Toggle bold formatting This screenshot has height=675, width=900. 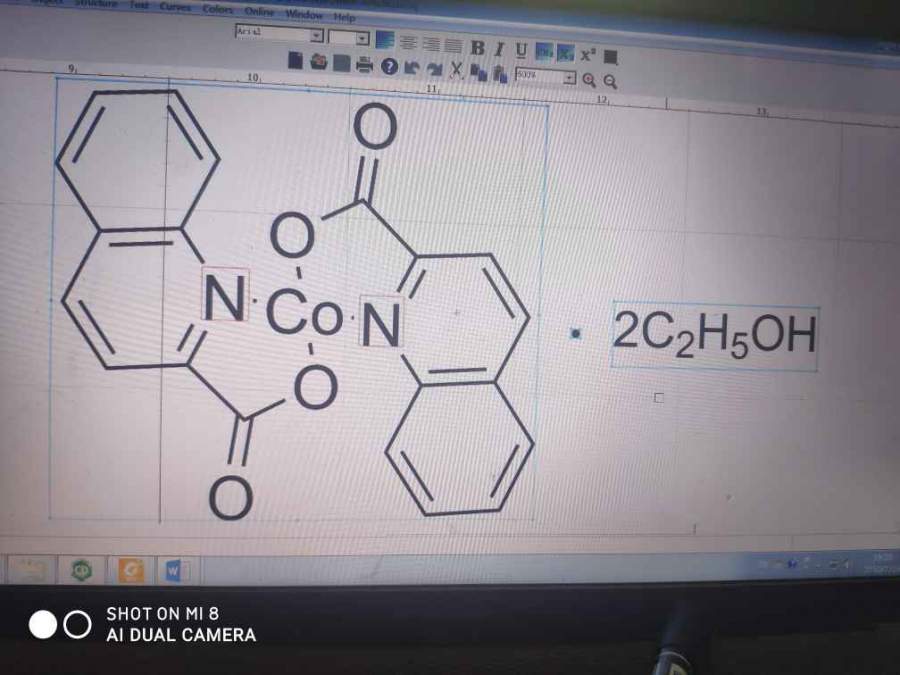click(477, 48)
